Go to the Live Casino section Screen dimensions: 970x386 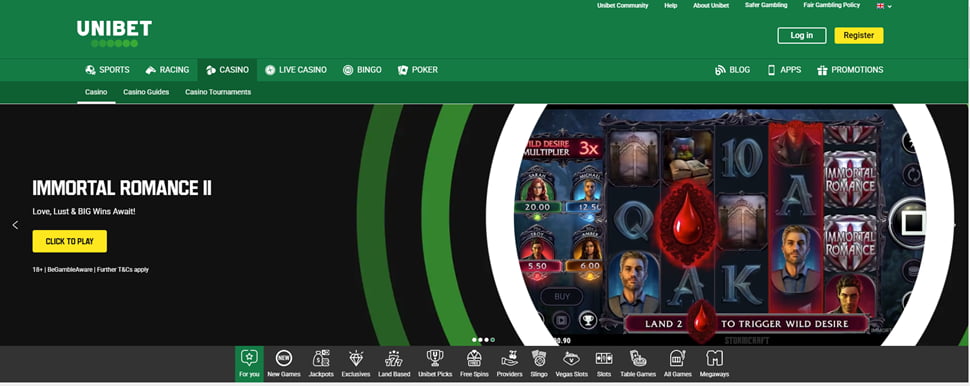click(x=296, y=70)
